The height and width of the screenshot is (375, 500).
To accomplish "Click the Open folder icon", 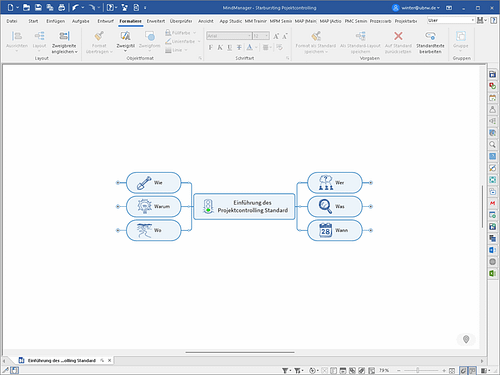I will pyautogui.click(x=26, y=7).
